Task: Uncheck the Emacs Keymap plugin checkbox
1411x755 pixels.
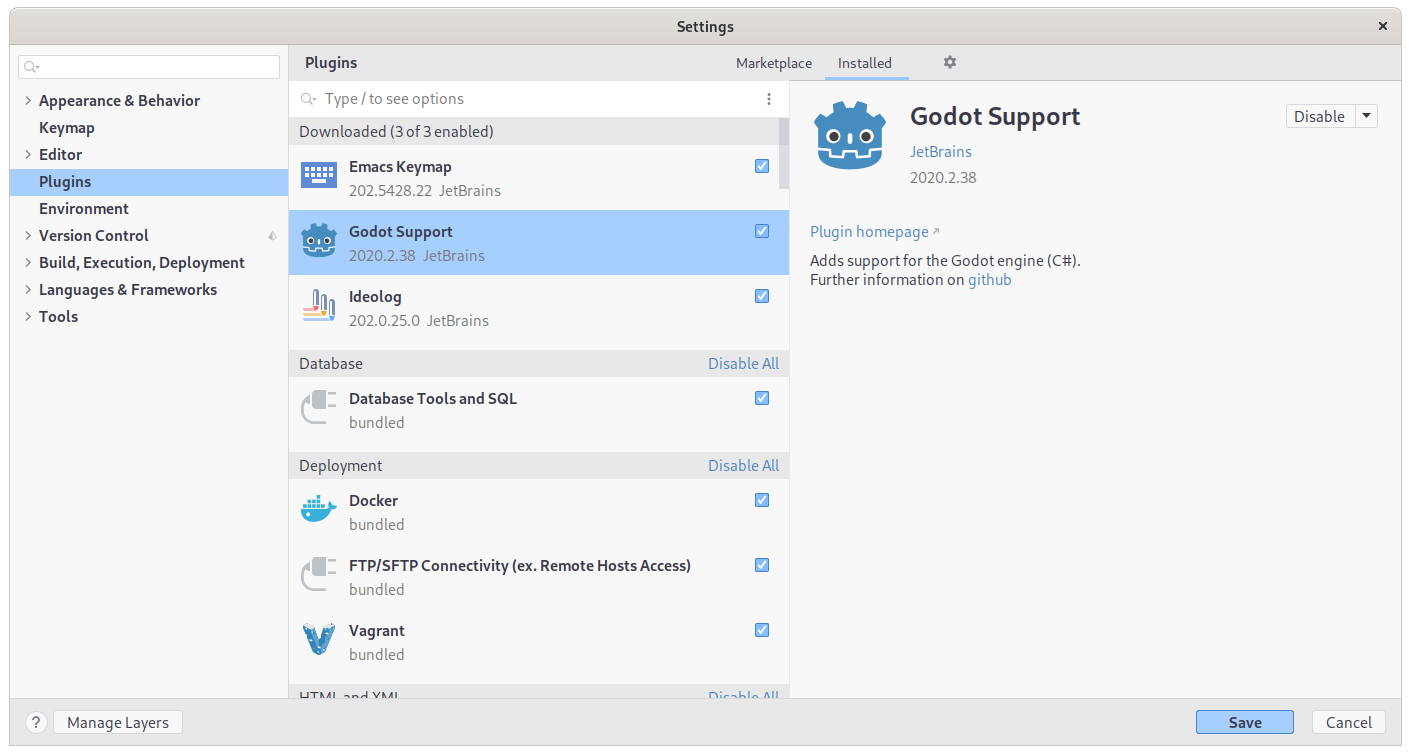Action: (x=762, y=166)
